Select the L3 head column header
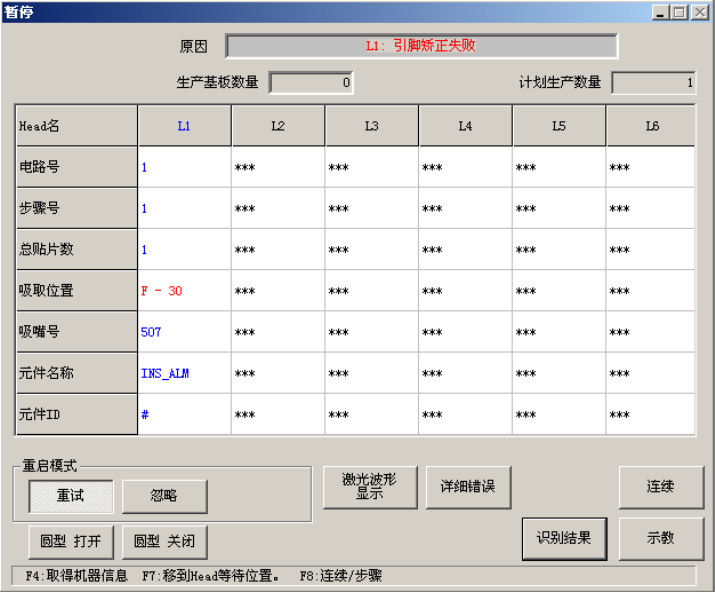 [372, 126]
